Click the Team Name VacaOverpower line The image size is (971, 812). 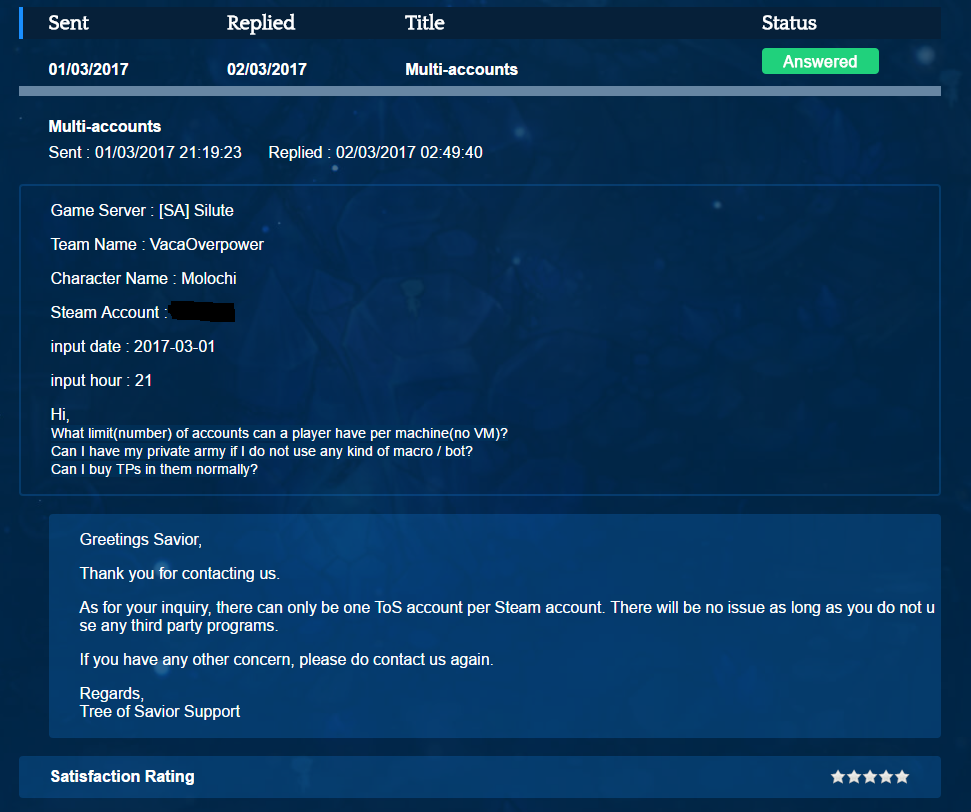pyautogui.click(x=157, y=245)
